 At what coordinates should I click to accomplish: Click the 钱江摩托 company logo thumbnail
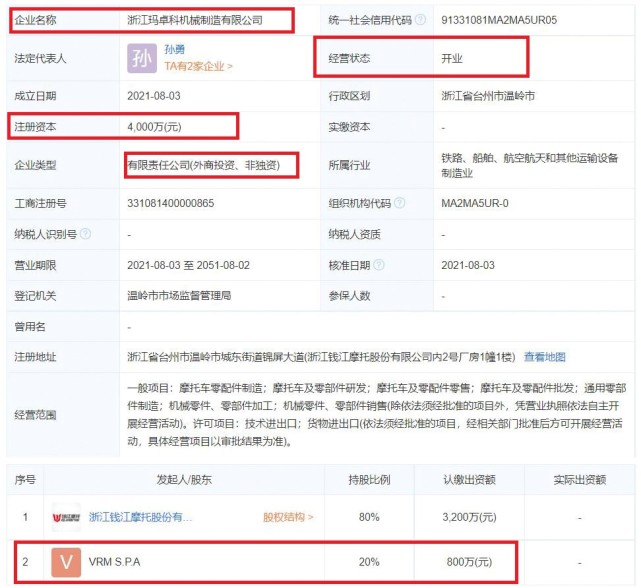pos(66,517)
